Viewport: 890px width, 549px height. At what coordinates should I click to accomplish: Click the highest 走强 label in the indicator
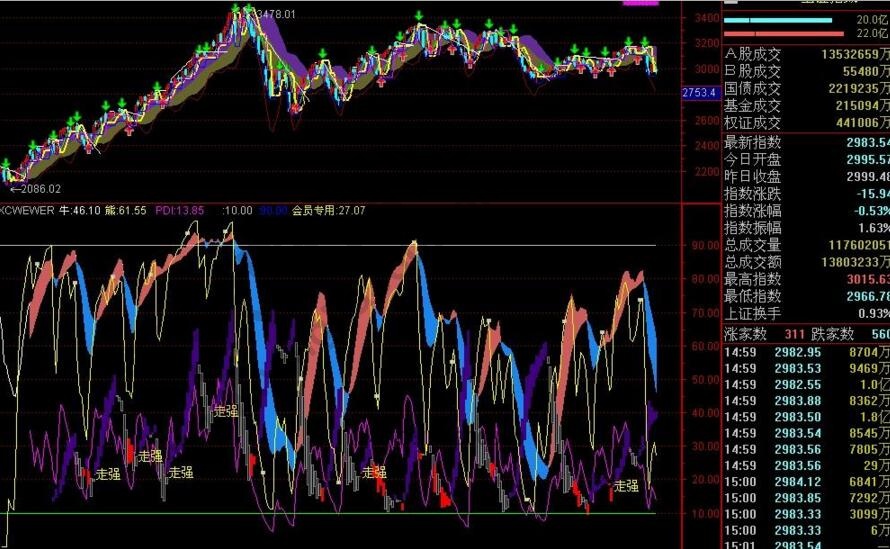[x=225, y=411]
